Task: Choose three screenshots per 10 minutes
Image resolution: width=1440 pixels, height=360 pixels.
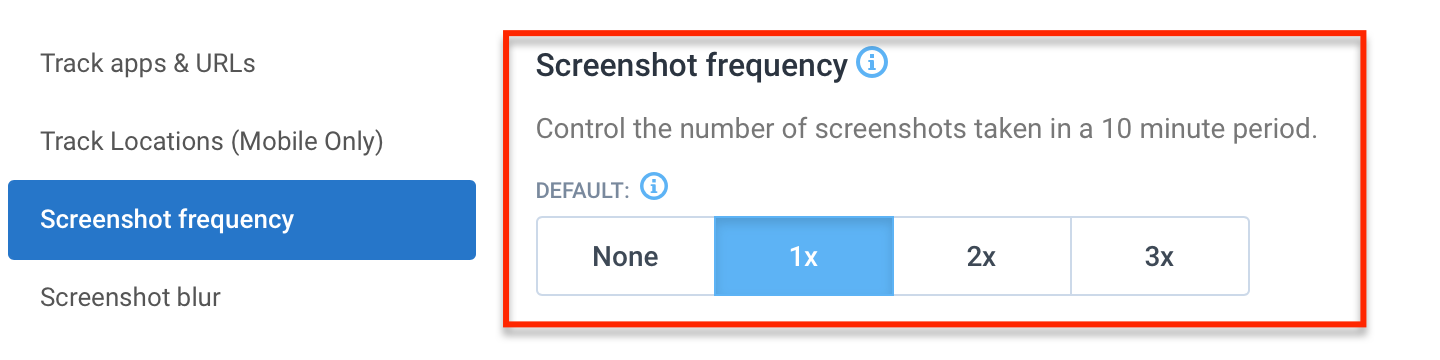Action: tap(1160, 257)
